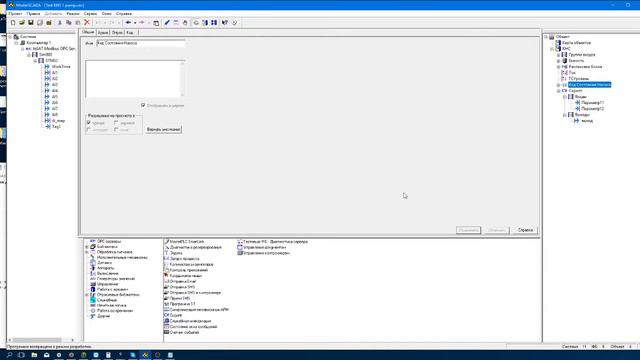The image size is (640, 360).
Task: Click the back arrow toolbar icon
Action: 129,23
